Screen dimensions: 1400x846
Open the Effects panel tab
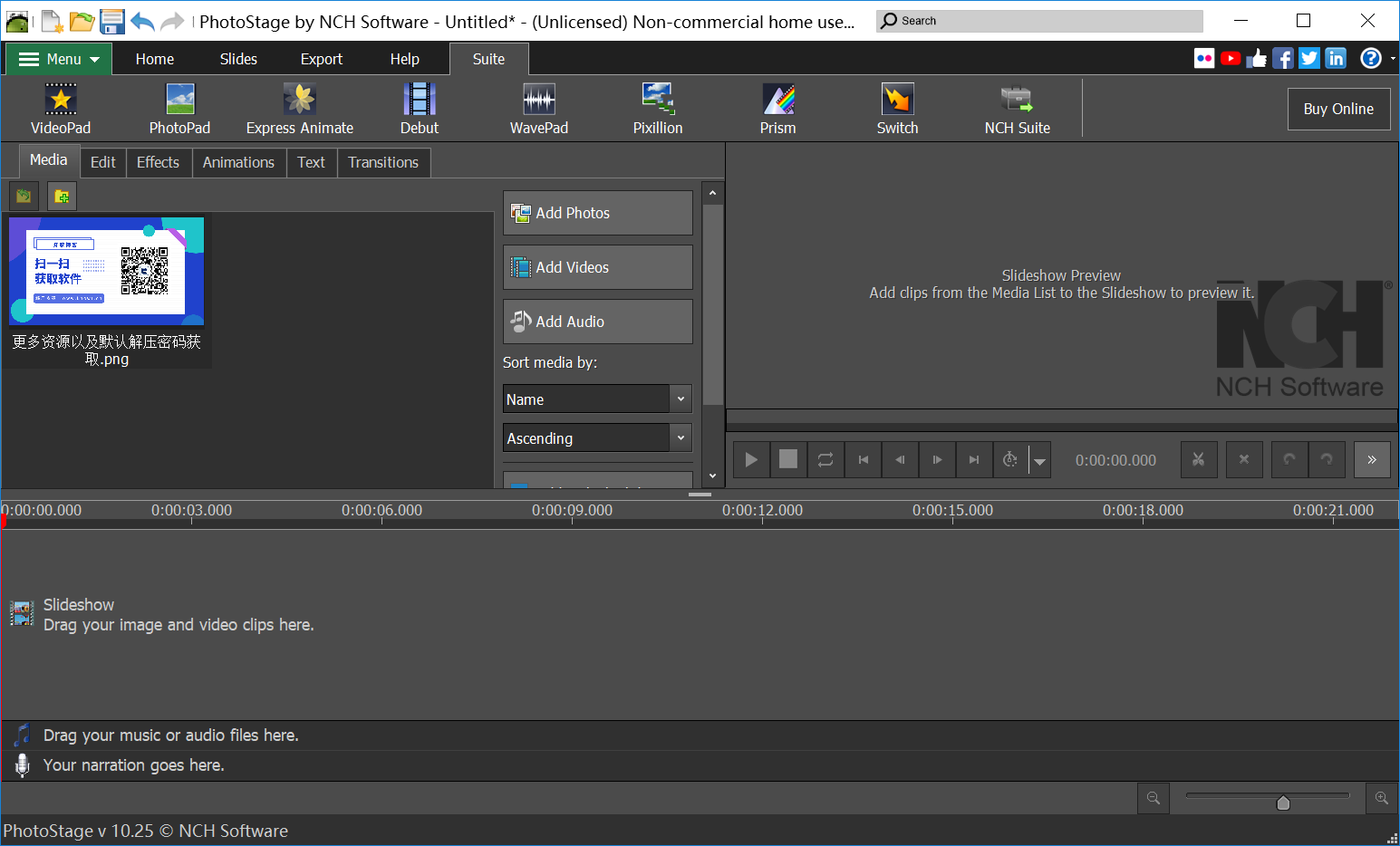click(x=158, y=162)
